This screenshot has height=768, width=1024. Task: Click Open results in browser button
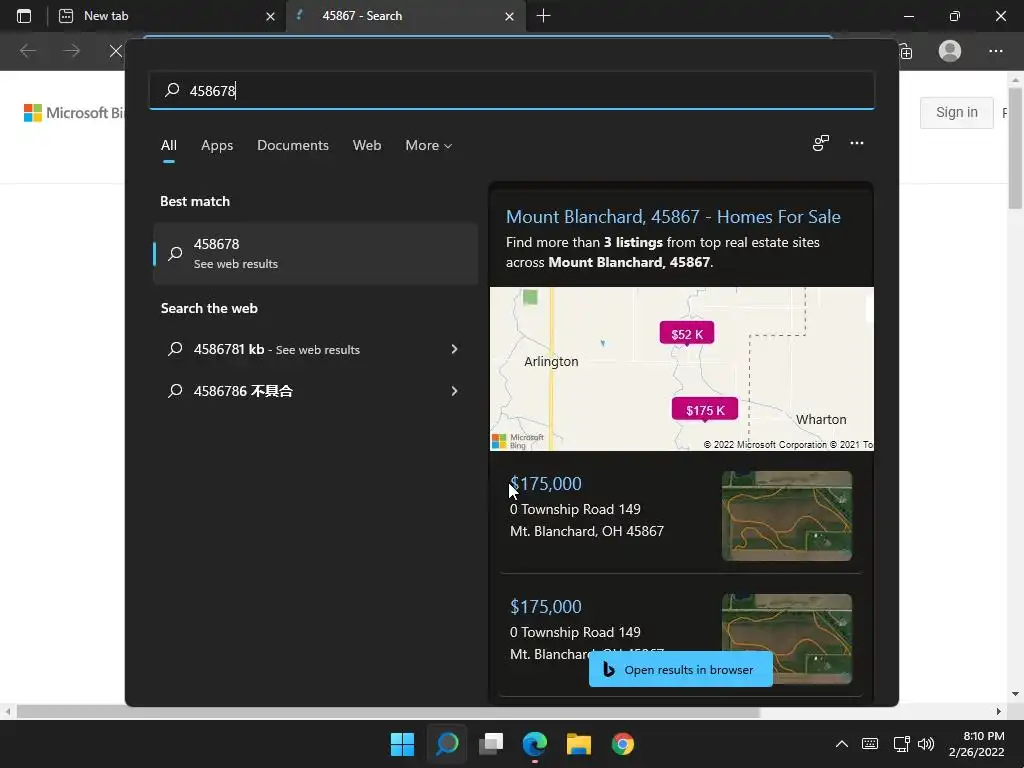click(x=680, y=669)
